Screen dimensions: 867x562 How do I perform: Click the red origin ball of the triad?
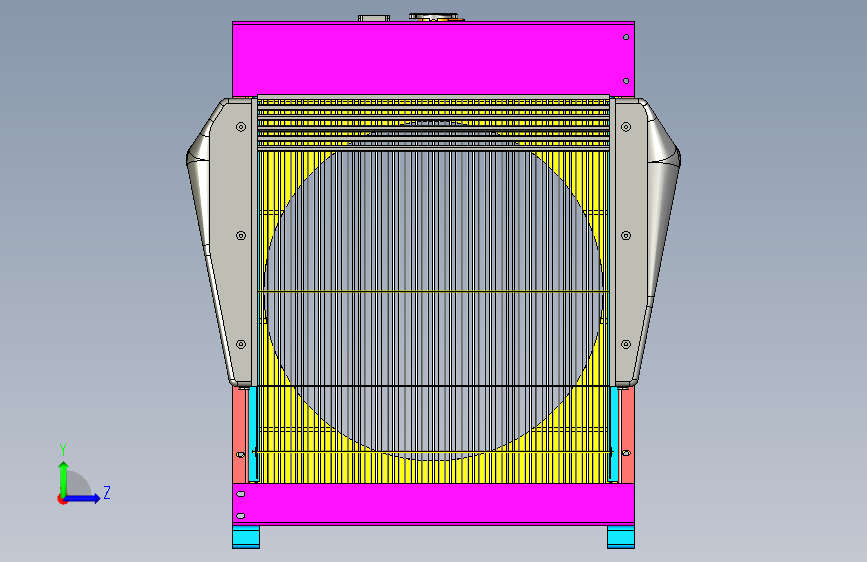pyautogui.click(x=62, y=499)
